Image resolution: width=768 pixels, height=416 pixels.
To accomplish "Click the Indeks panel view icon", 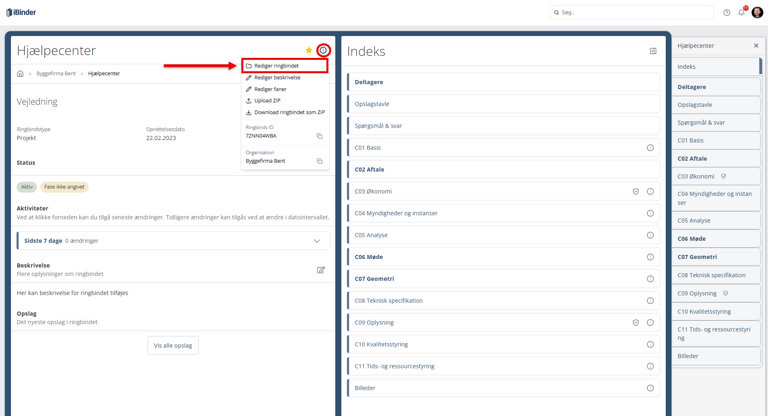I will tap(653, 51).
